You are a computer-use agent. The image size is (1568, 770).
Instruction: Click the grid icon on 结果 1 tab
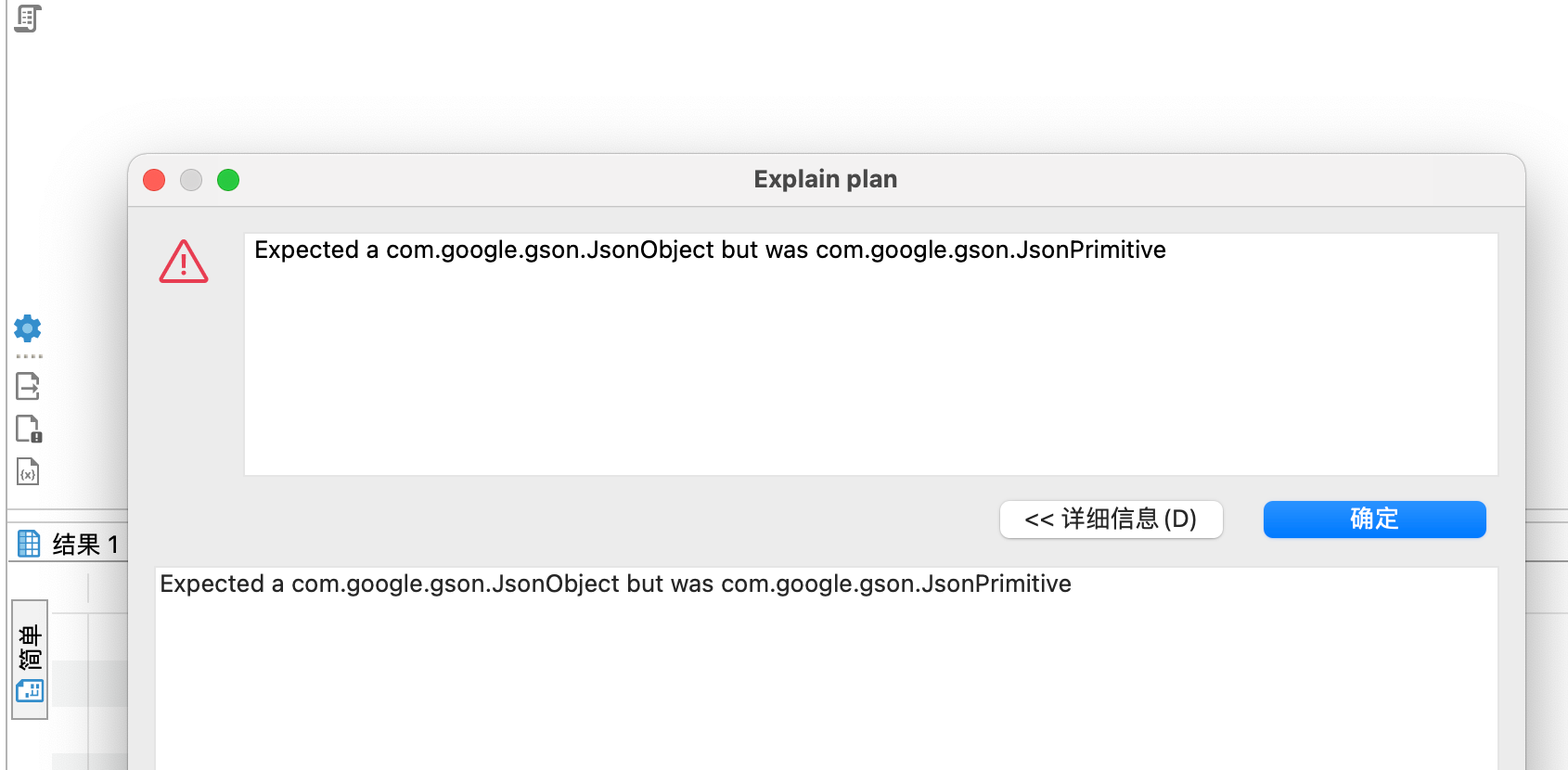click(x=29, y=543)
